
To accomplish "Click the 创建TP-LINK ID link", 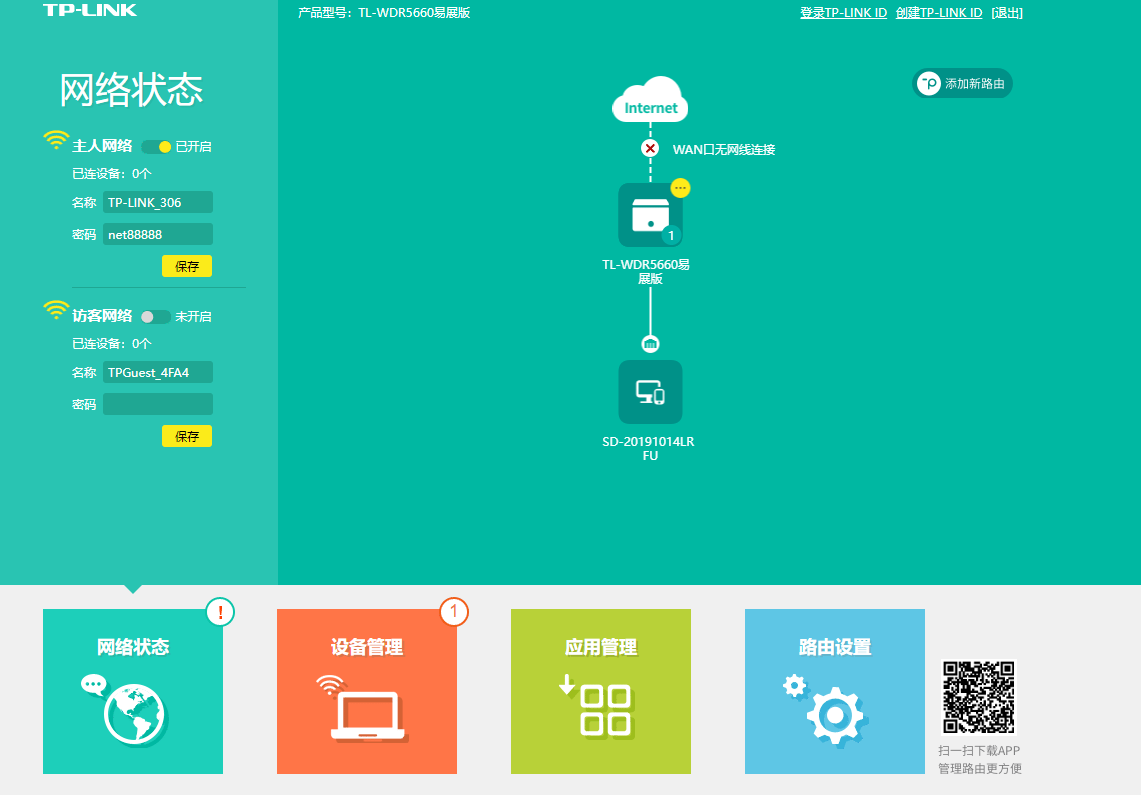I will pos(939,13).
